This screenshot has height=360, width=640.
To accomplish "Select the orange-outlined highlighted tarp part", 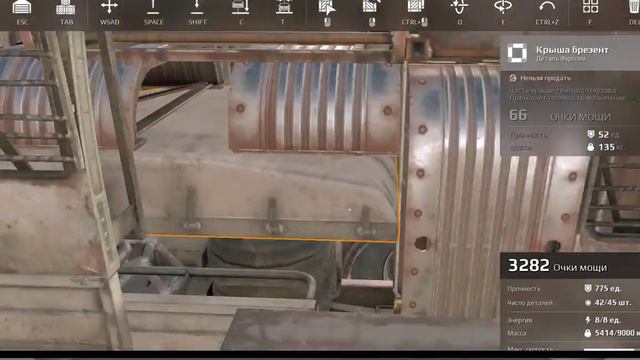I will (x=269, y=196).
